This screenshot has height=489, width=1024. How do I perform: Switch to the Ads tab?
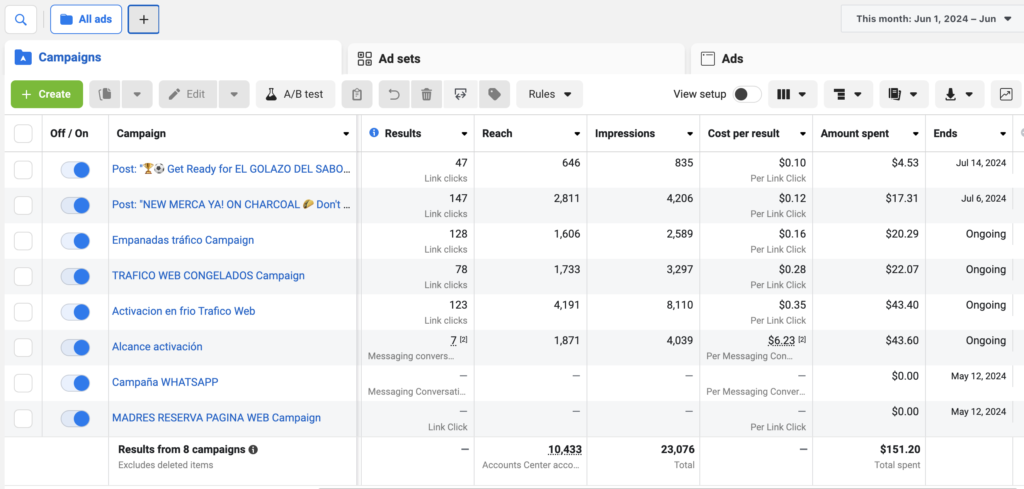tap(732, 59)
